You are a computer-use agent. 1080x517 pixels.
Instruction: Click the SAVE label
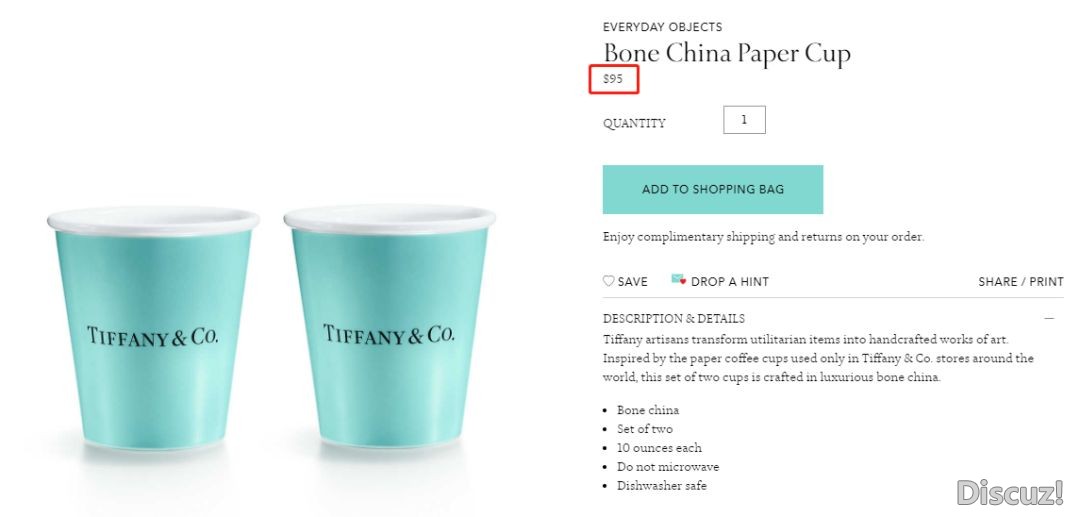point(632,282)
